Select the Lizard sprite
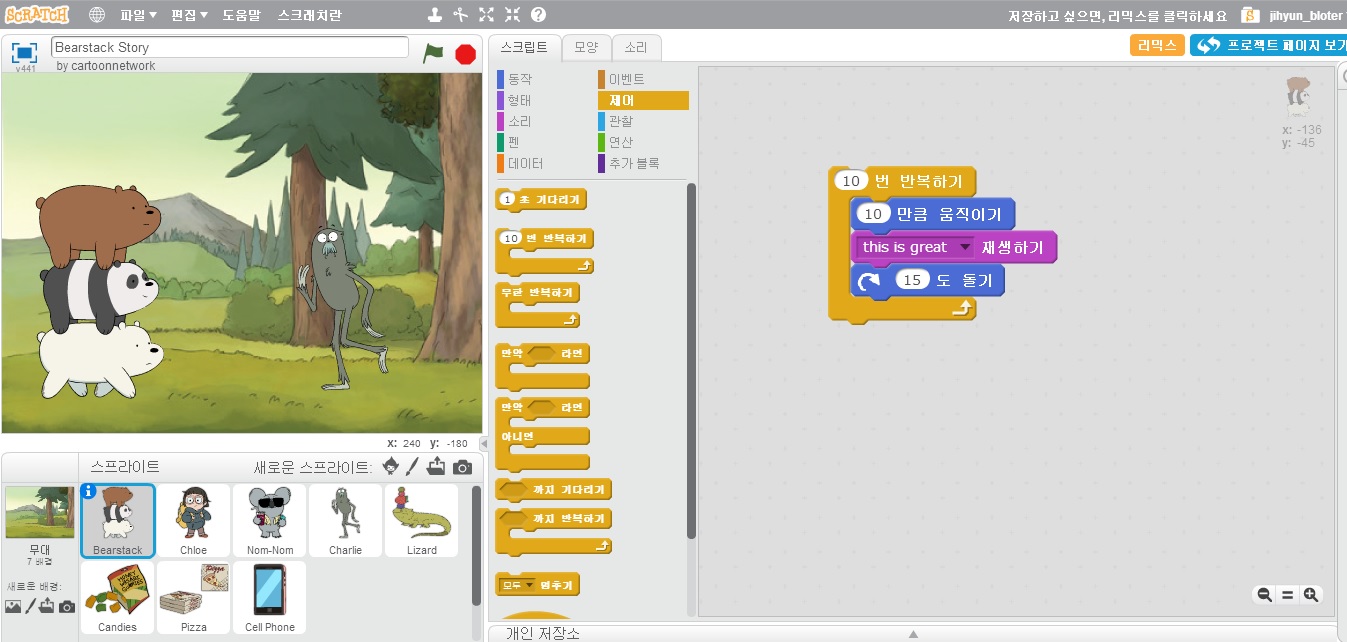 tap(422, 521)
